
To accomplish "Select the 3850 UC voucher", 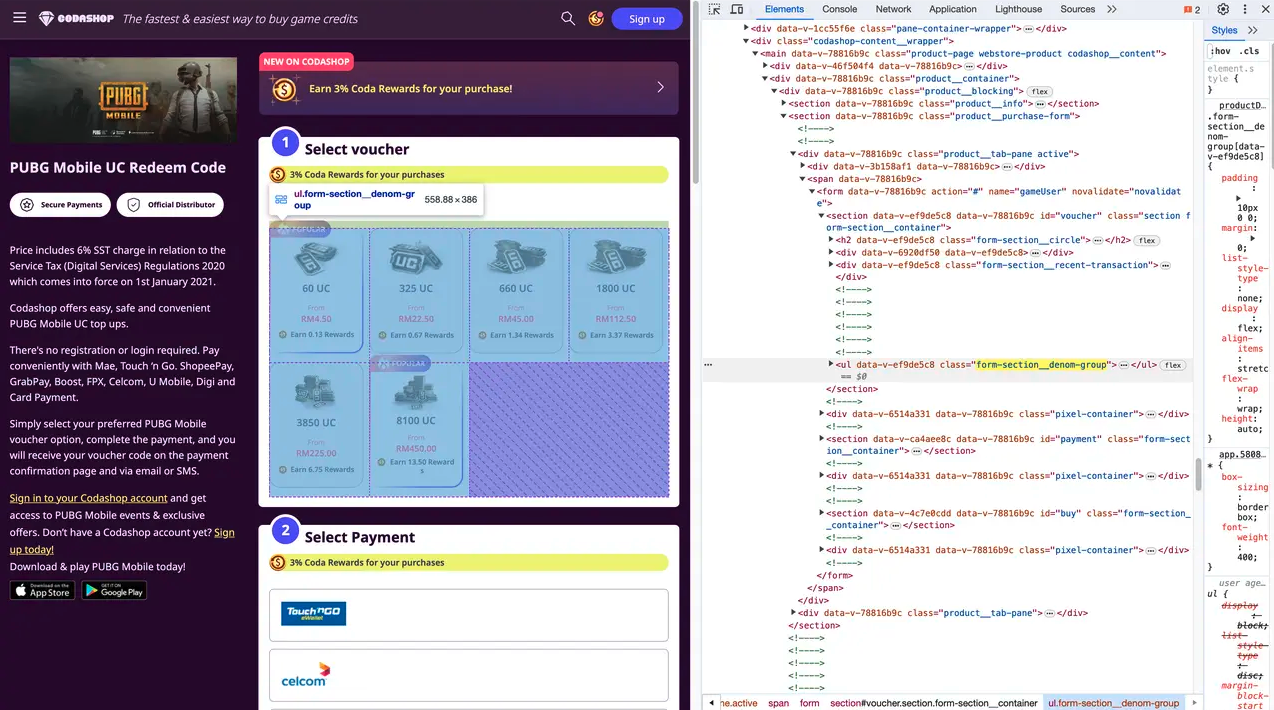I will [x=316, y=424].
